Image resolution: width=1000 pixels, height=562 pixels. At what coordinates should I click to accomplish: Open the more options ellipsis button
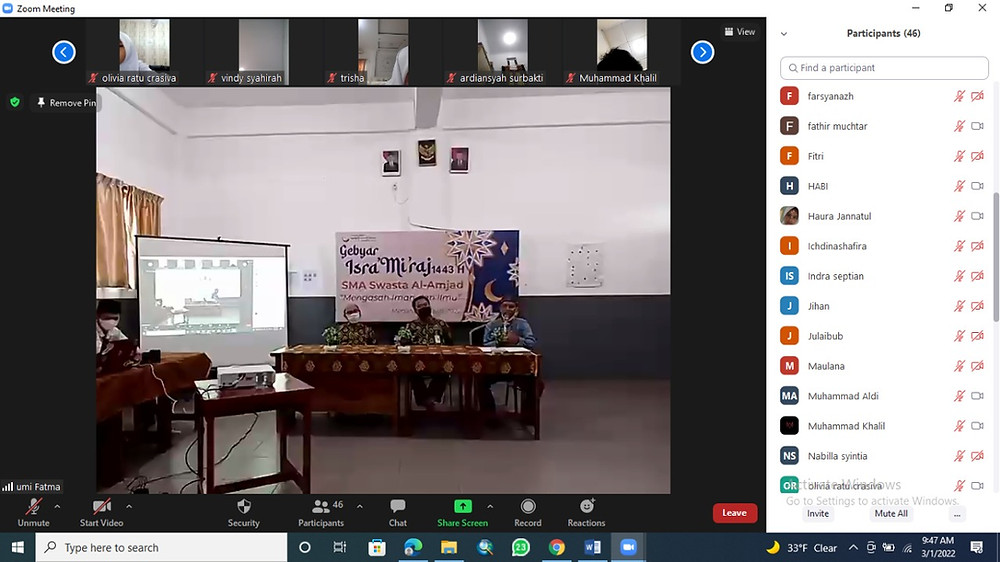coord(957,514)
